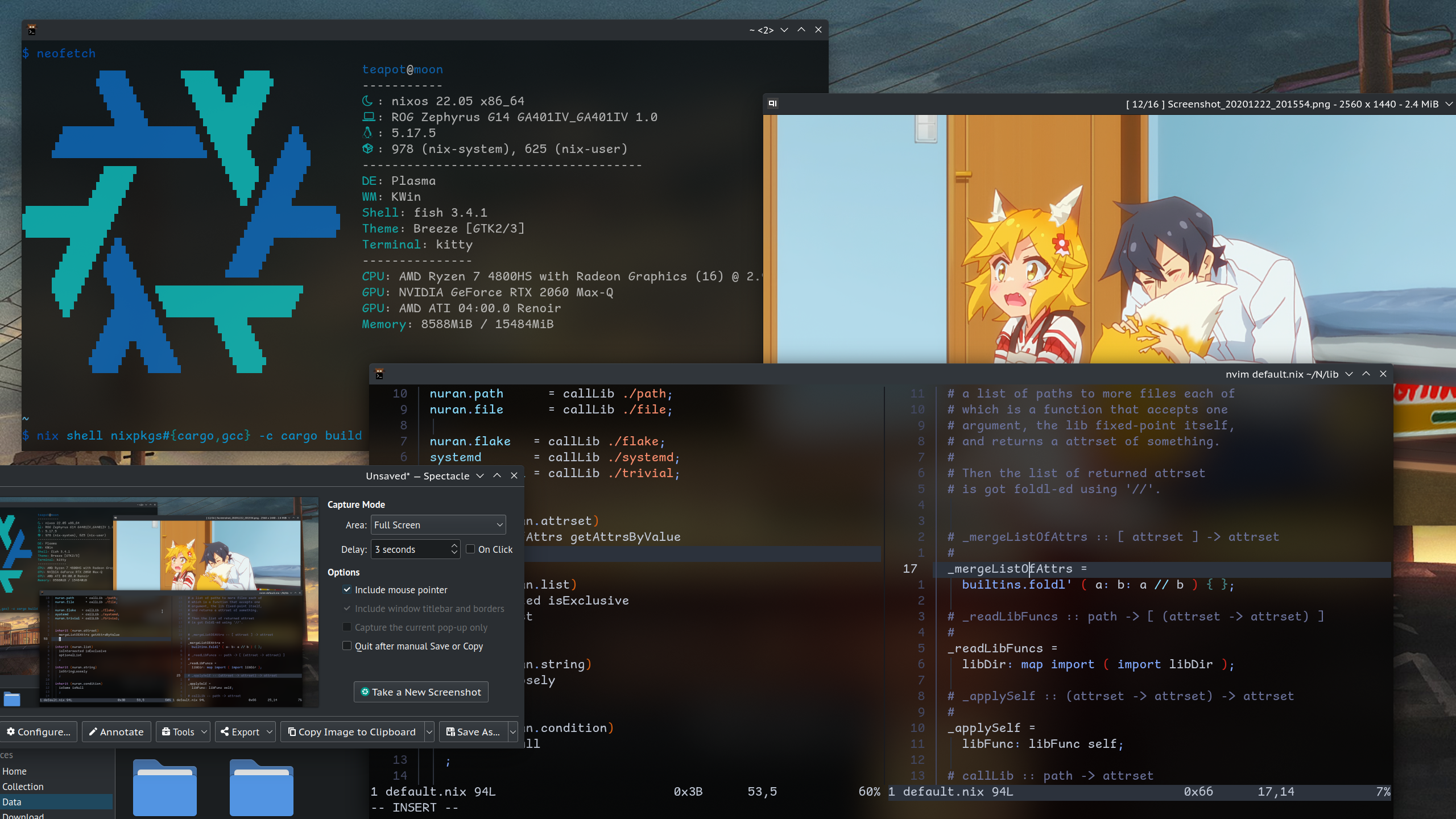Click 'kitty' in the Terminal line

coord(454,245)
